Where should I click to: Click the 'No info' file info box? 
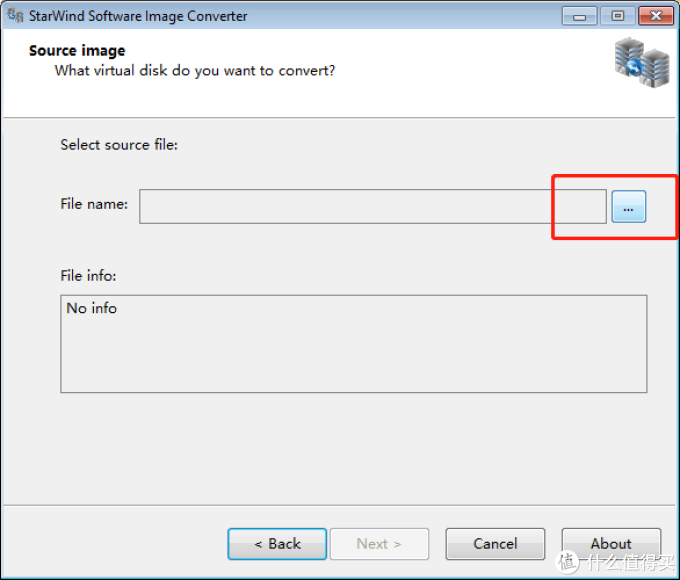pyautogui.click(x=353, y=344)
